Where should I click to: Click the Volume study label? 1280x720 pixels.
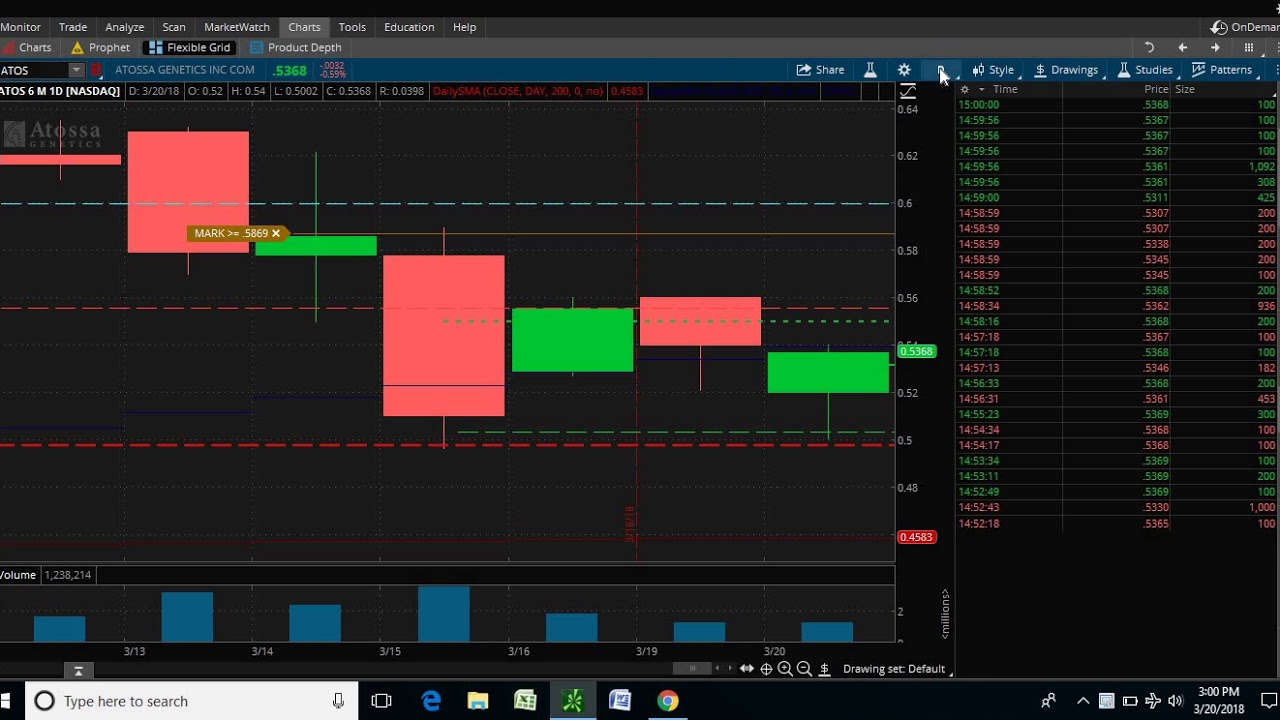point(18,575)
